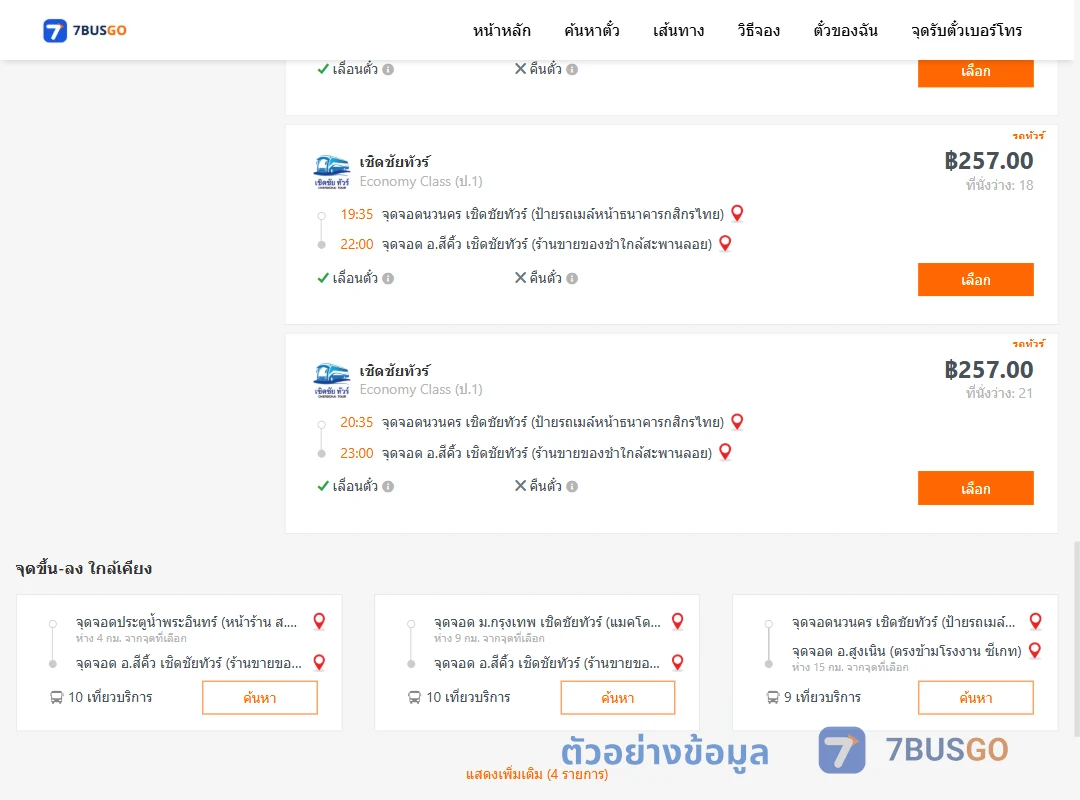The image size is (1080, 800).
Task: Expand แสดงเพิ่มเติม (4 รายการ) list
Action: 537,775
